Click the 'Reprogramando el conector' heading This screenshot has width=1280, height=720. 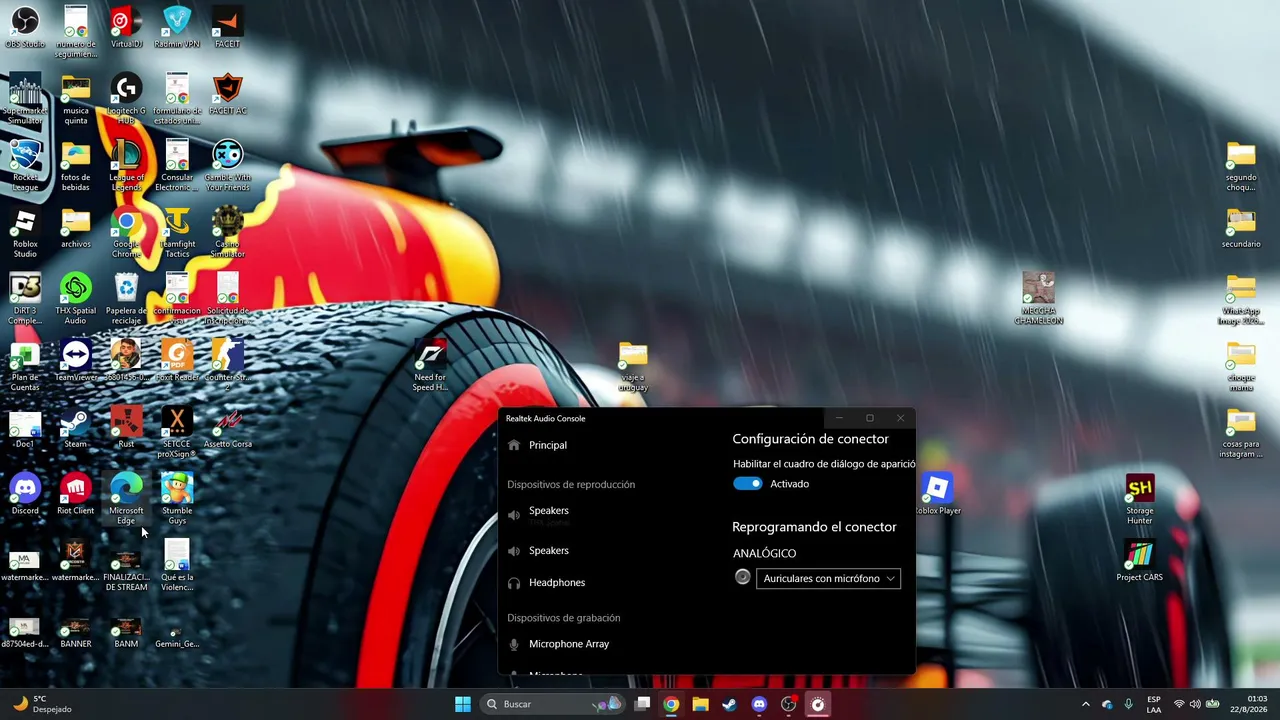pos(814,527)
